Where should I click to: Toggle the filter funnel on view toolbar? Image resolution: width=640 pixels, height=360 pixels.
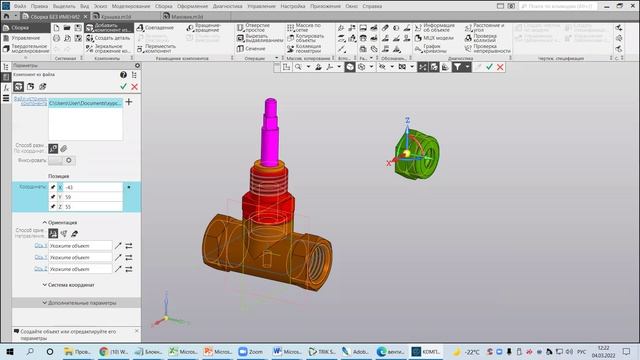(458, 67)
